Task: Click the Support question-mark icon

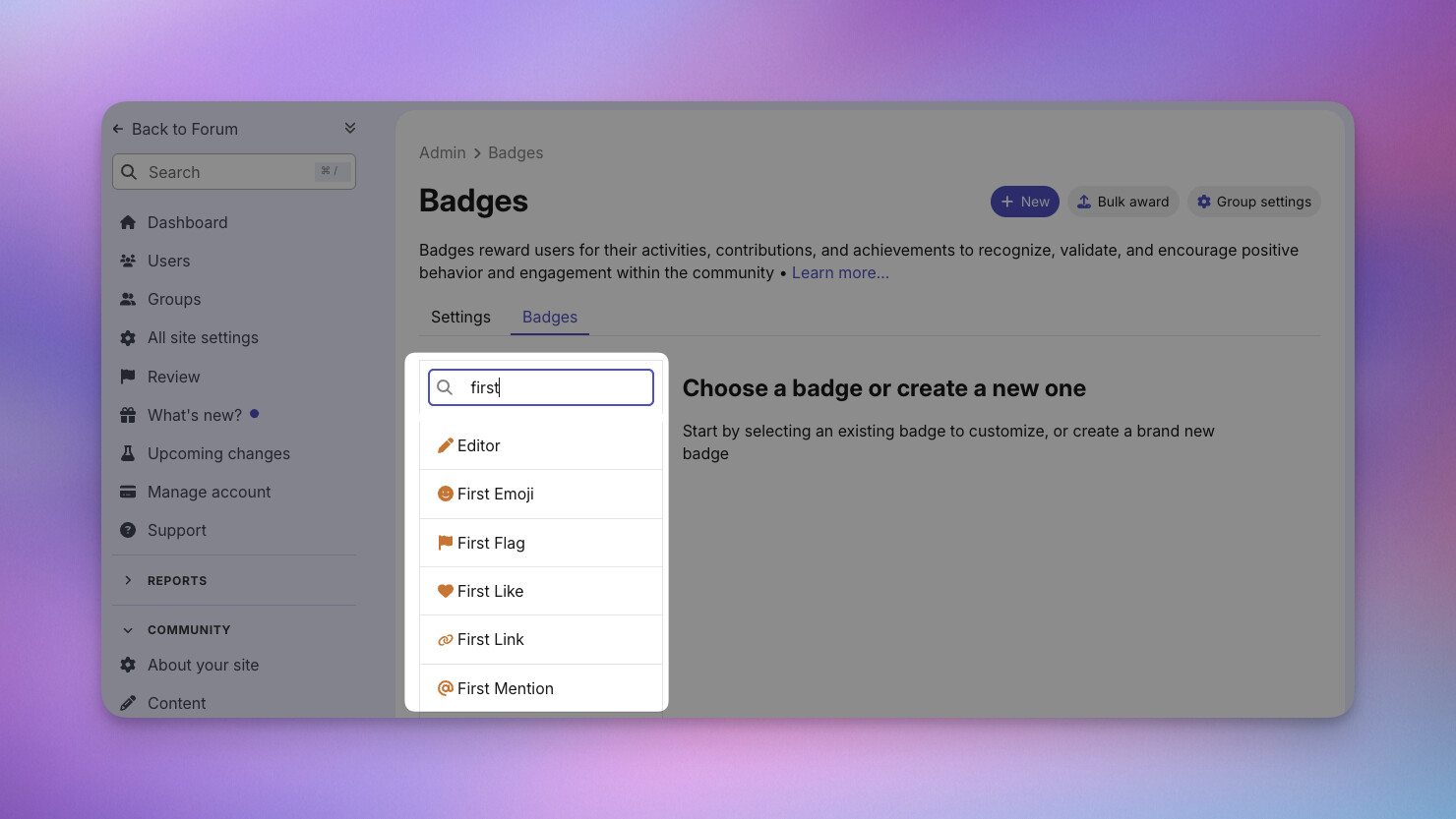Action: tap(128, 530)
